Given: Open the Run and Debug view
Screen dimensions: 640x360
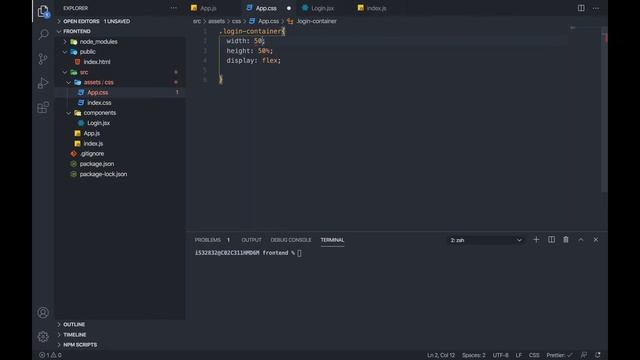Looking at the screenshot, I should tap(43, 83).
